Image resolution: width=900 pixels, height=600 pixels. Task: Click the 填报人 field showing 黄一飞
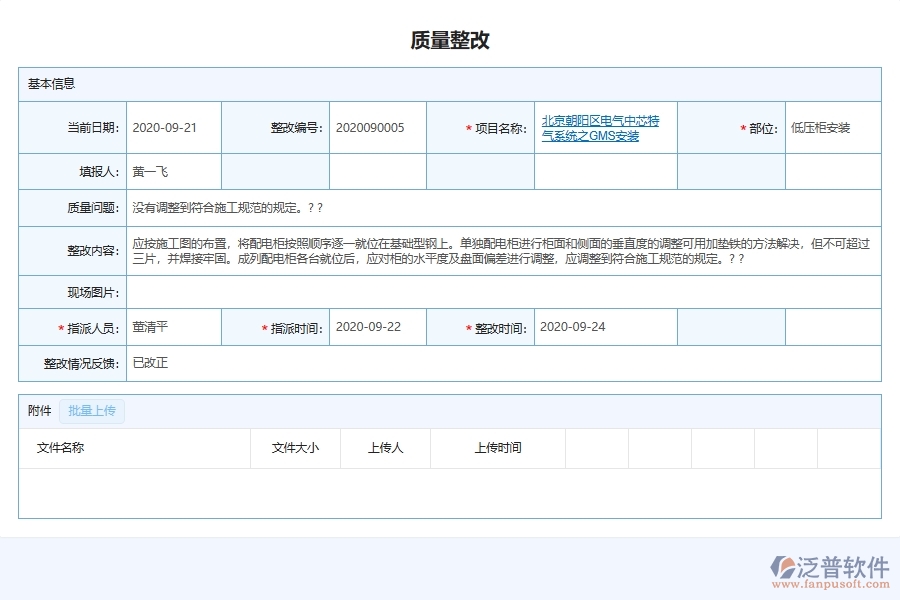(150, 171)
